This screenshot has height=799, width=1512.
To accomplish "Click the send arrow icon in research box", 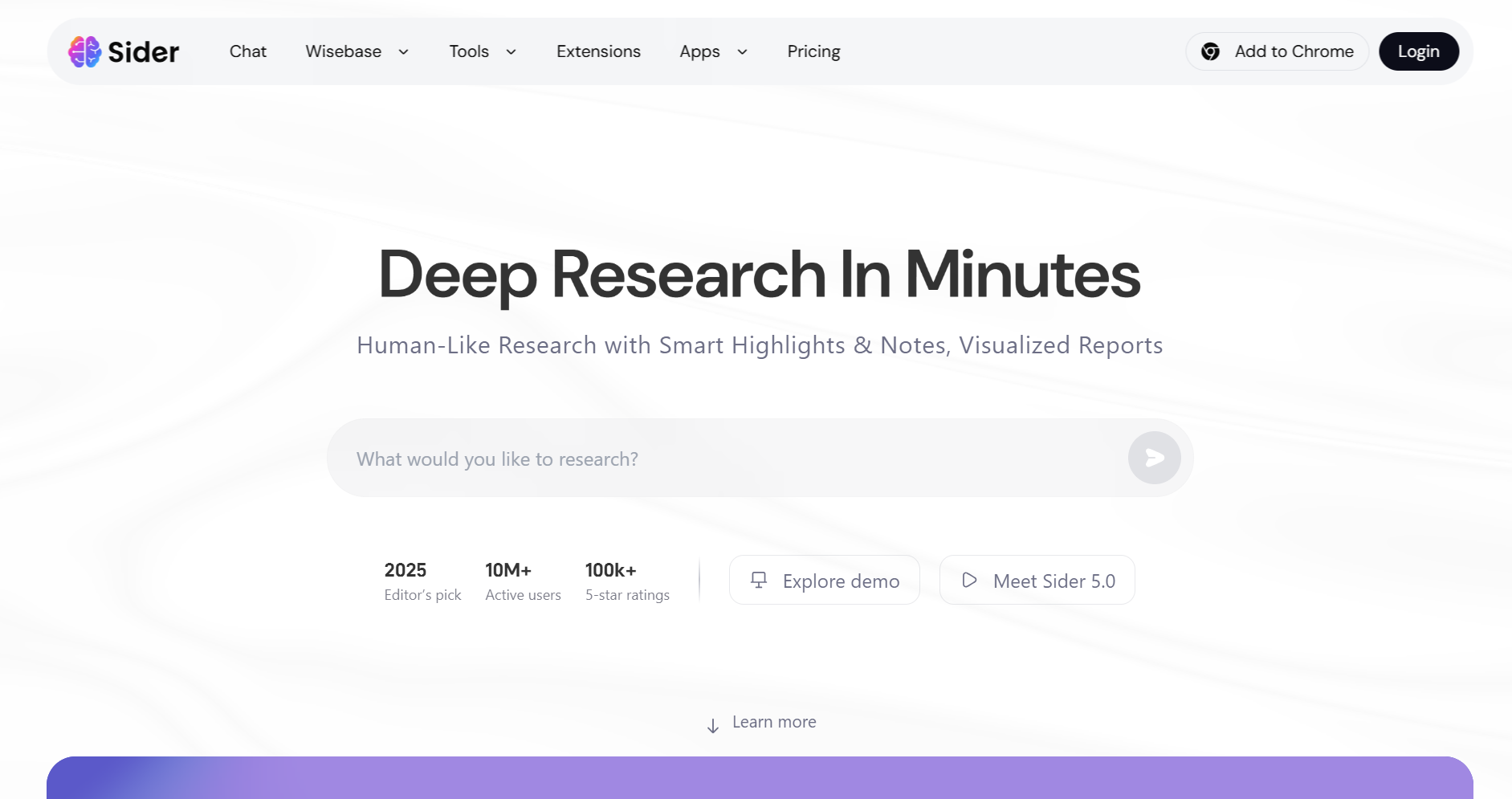I will [x=1154, y=458].
